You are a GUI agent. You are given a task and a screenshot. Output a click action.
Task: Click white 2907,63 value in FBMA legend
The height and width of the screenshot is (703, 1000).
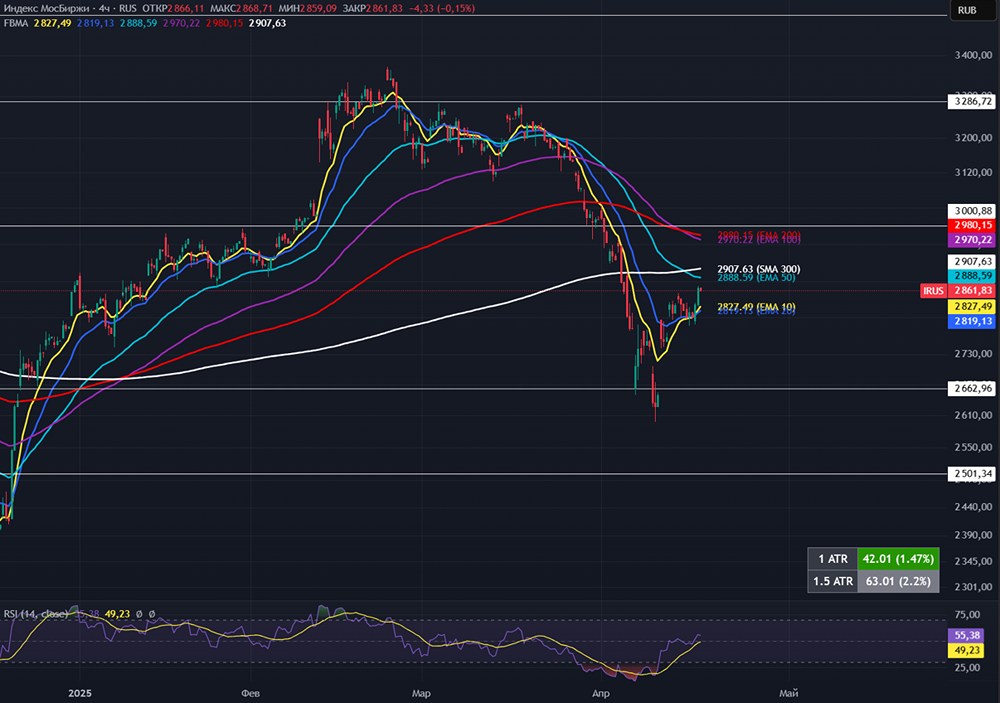click(267, 23)
